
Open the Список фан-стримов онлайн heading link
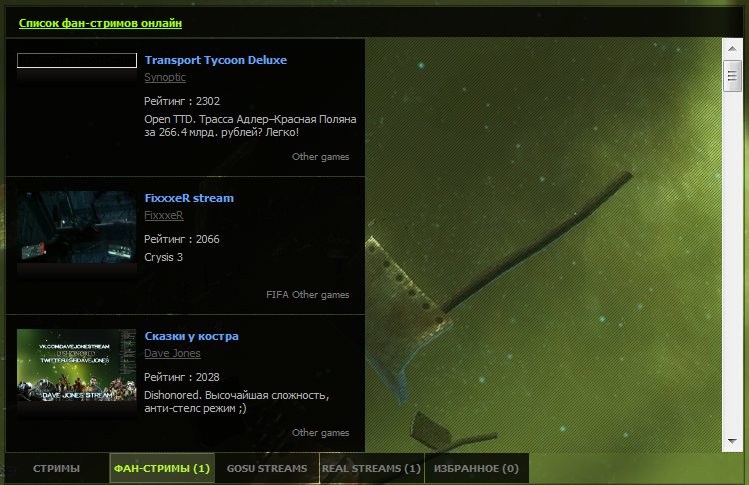point(100,23)
